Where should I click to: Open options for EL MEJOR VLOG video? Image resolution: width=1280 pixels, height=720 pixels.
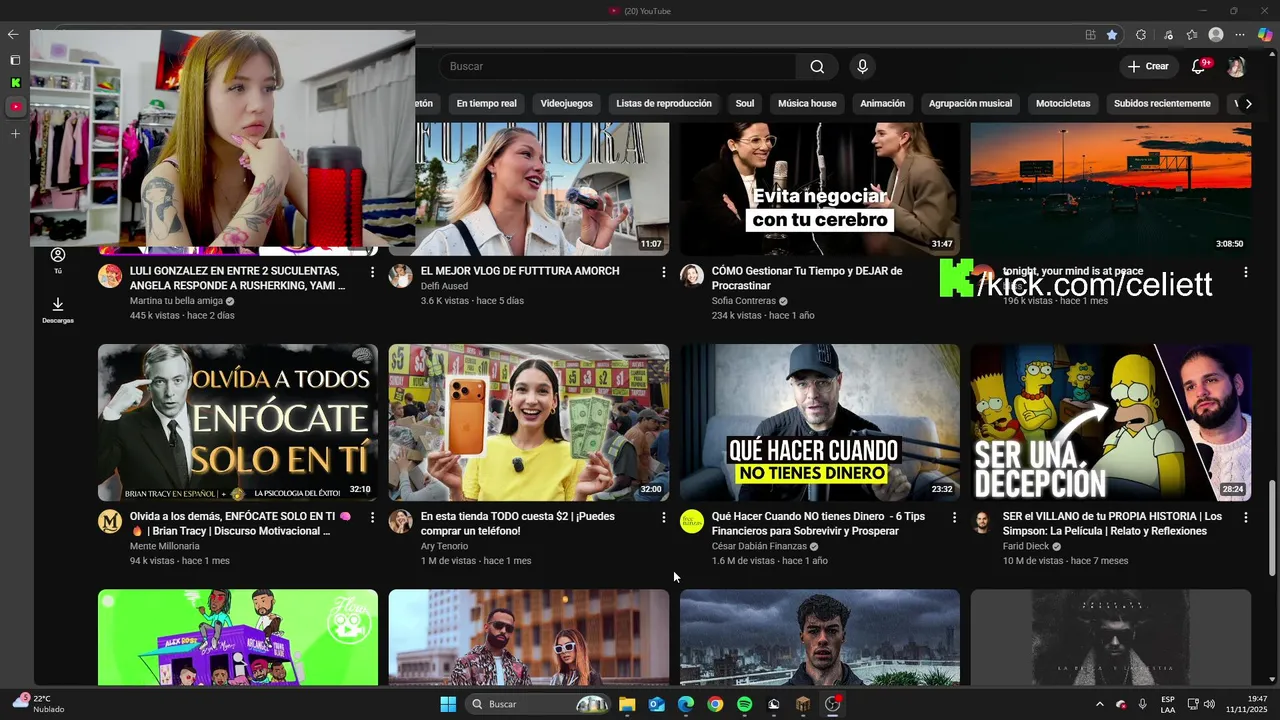click(663, 272)
